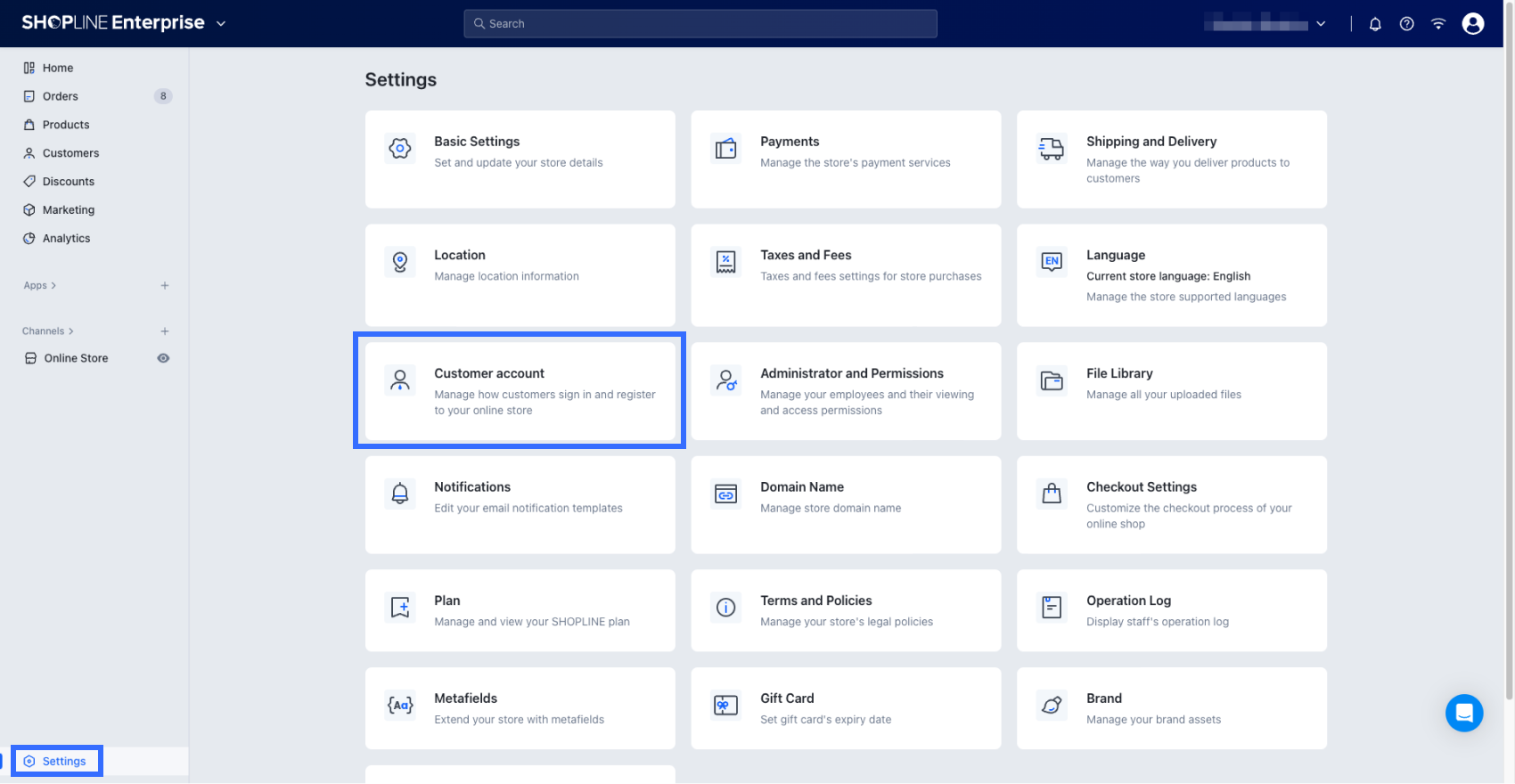Expand the SHOPLINE Enterprise store switcher dropdown
Image resolution: width=1515 pixels, height=784 pixels.
pos(221,24)
